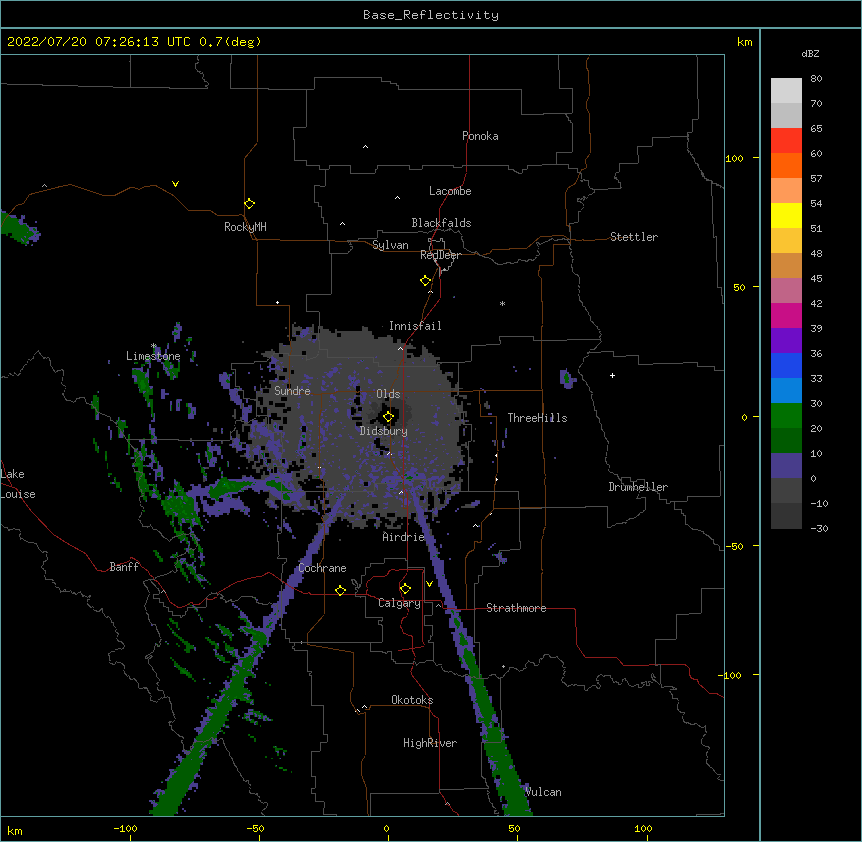The height and width of the screenshot is (842, 862).
Task: Click the HighRiver label
Action: [430, 743]
